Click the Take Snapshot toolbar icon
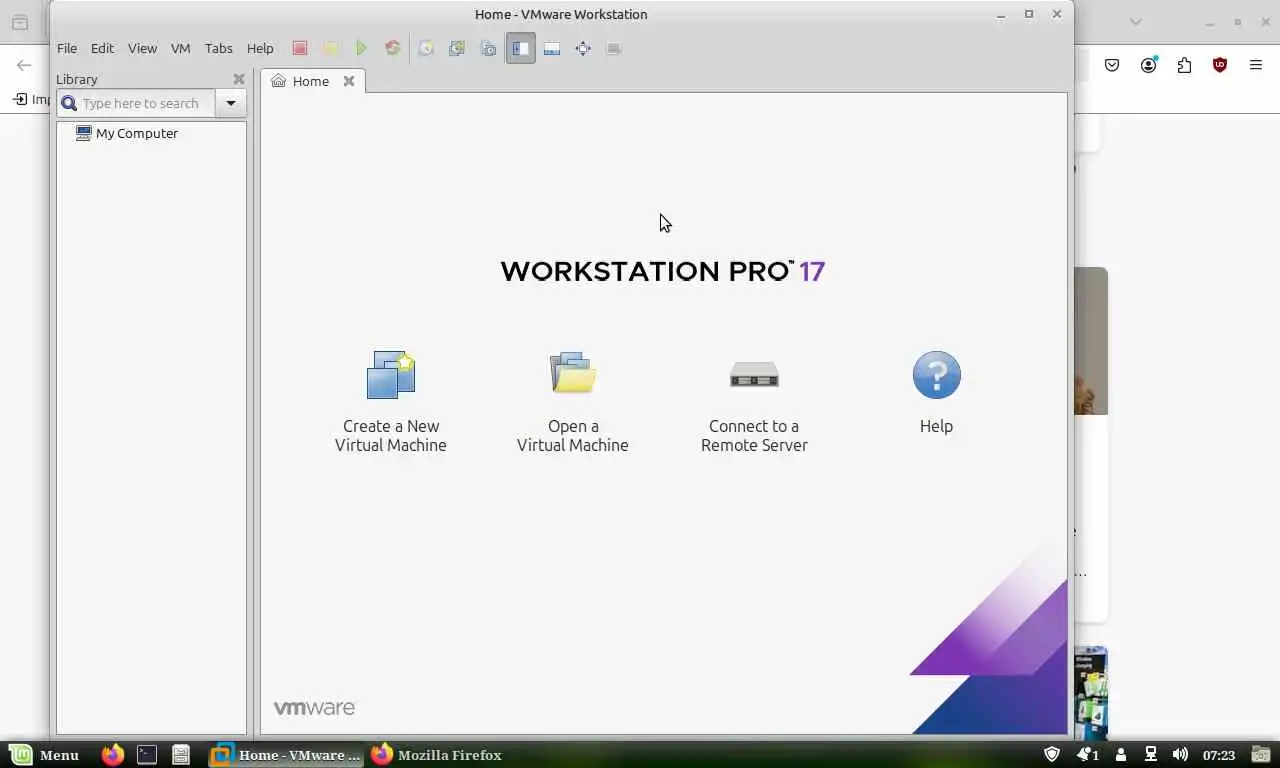 point(426,48)
